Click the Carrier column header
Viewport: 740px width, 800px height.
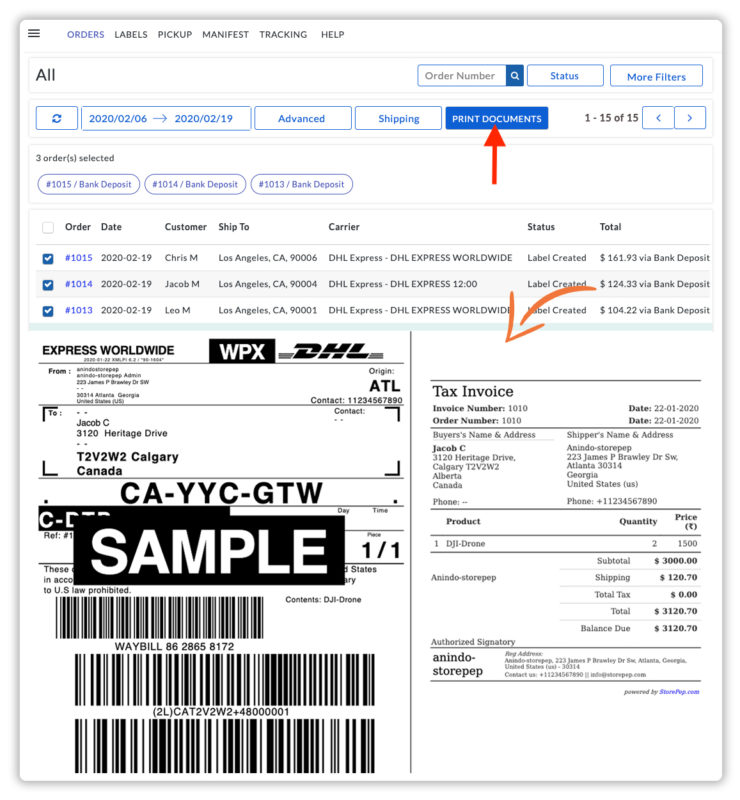[x=344, y=227]
